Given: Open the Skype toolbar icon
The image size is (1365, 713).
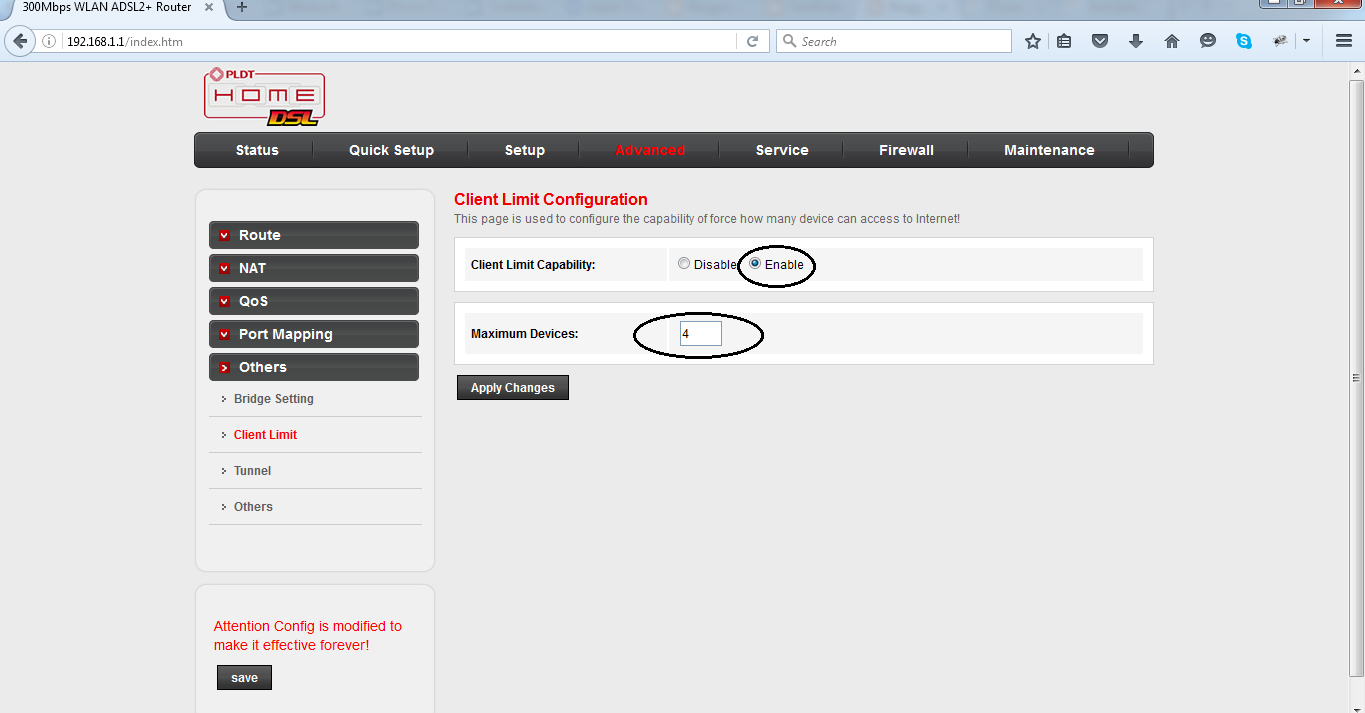Looking at the screenshot, I should click(1243, 41).
